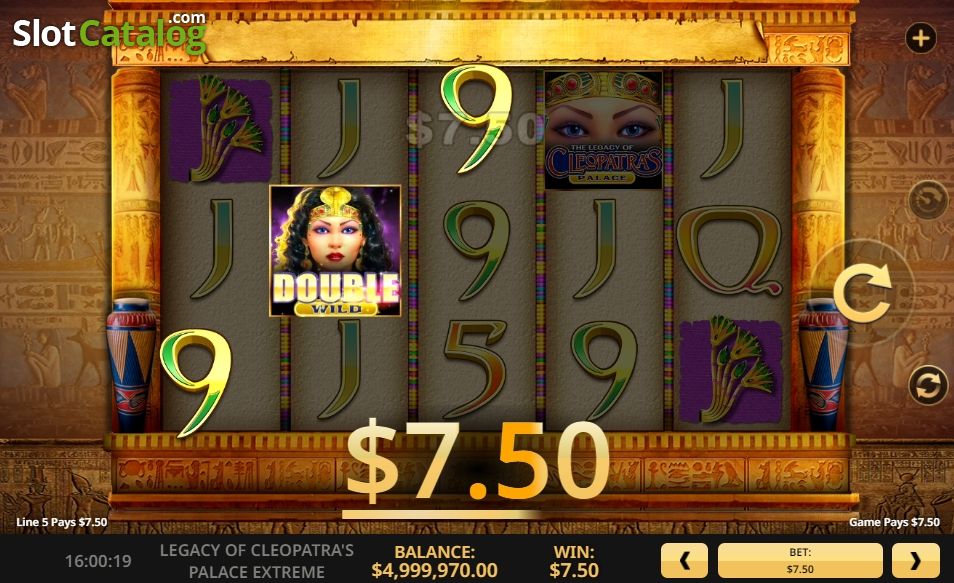The height and width of the screenshot is (583, 954).
Task: Click the number 5 symbol on reel three
Action: 475,369
